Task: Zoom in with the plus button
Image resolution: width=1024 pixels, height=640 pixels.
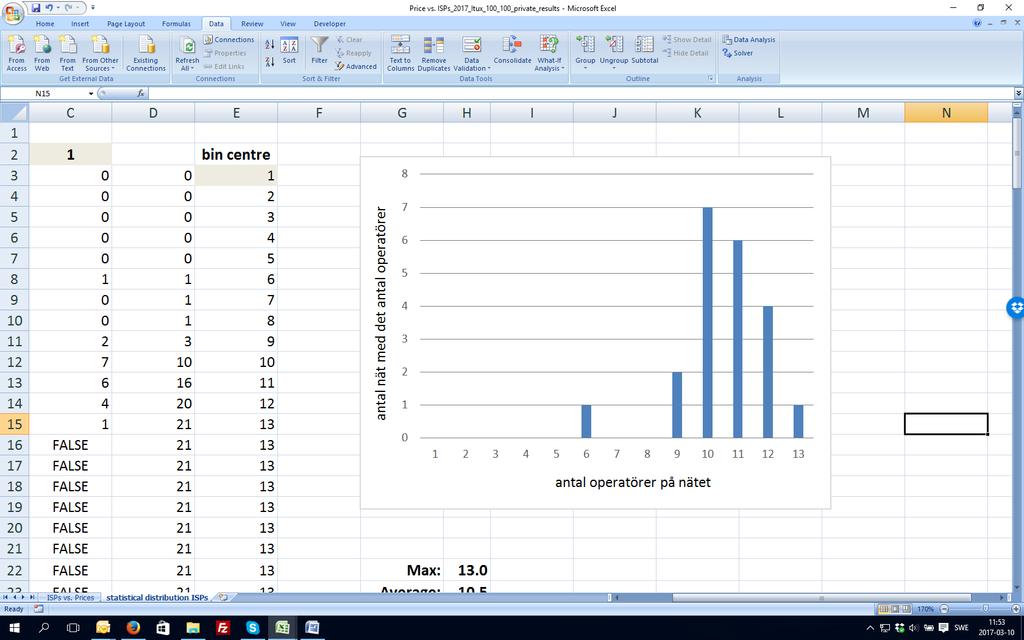Action: pyautogui.click(x=1017, y=609)
